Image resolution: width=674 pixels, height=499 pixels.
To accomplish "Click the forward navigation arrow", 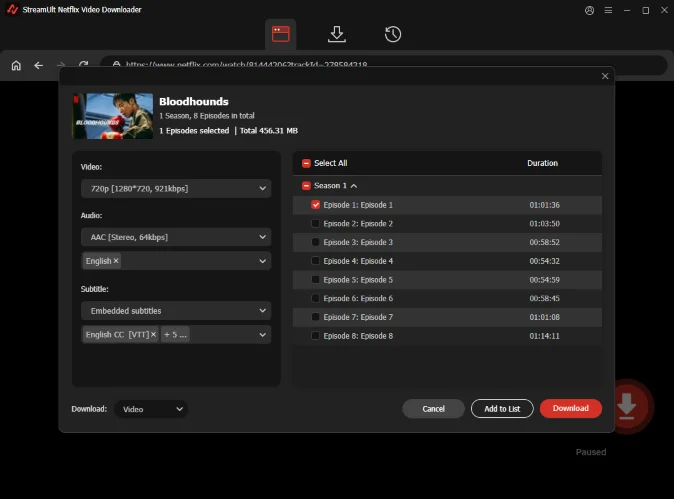I will [x=61, y=65].
